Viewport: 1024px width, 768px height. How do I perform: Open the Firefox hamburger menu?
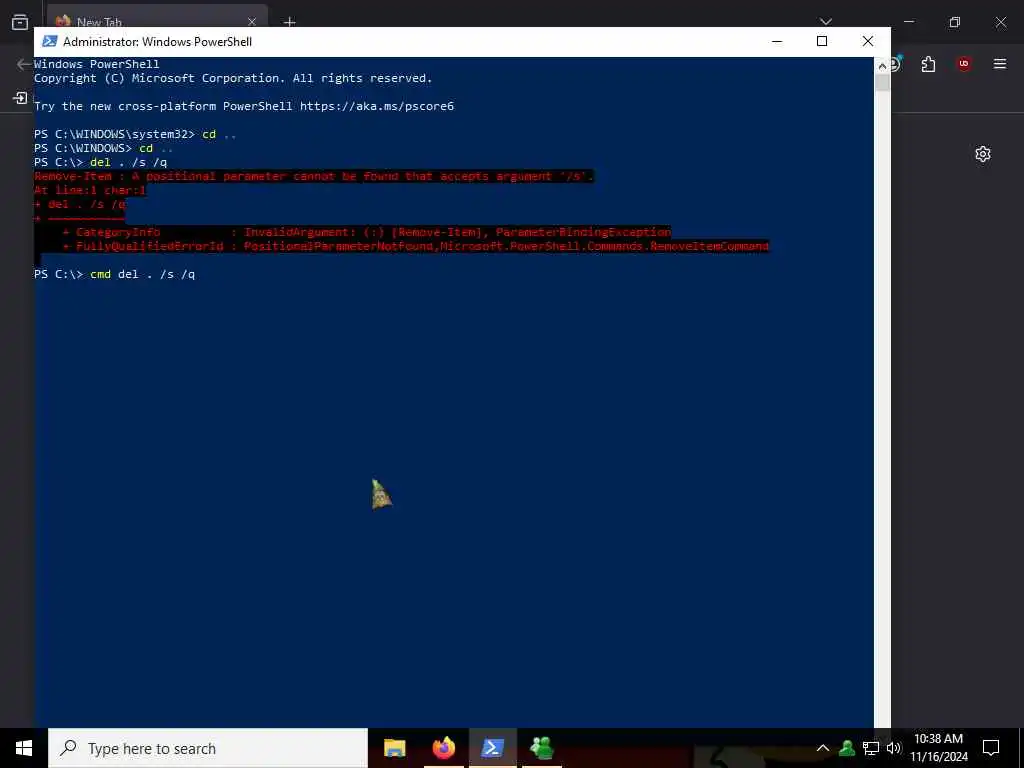point(1000,64)
